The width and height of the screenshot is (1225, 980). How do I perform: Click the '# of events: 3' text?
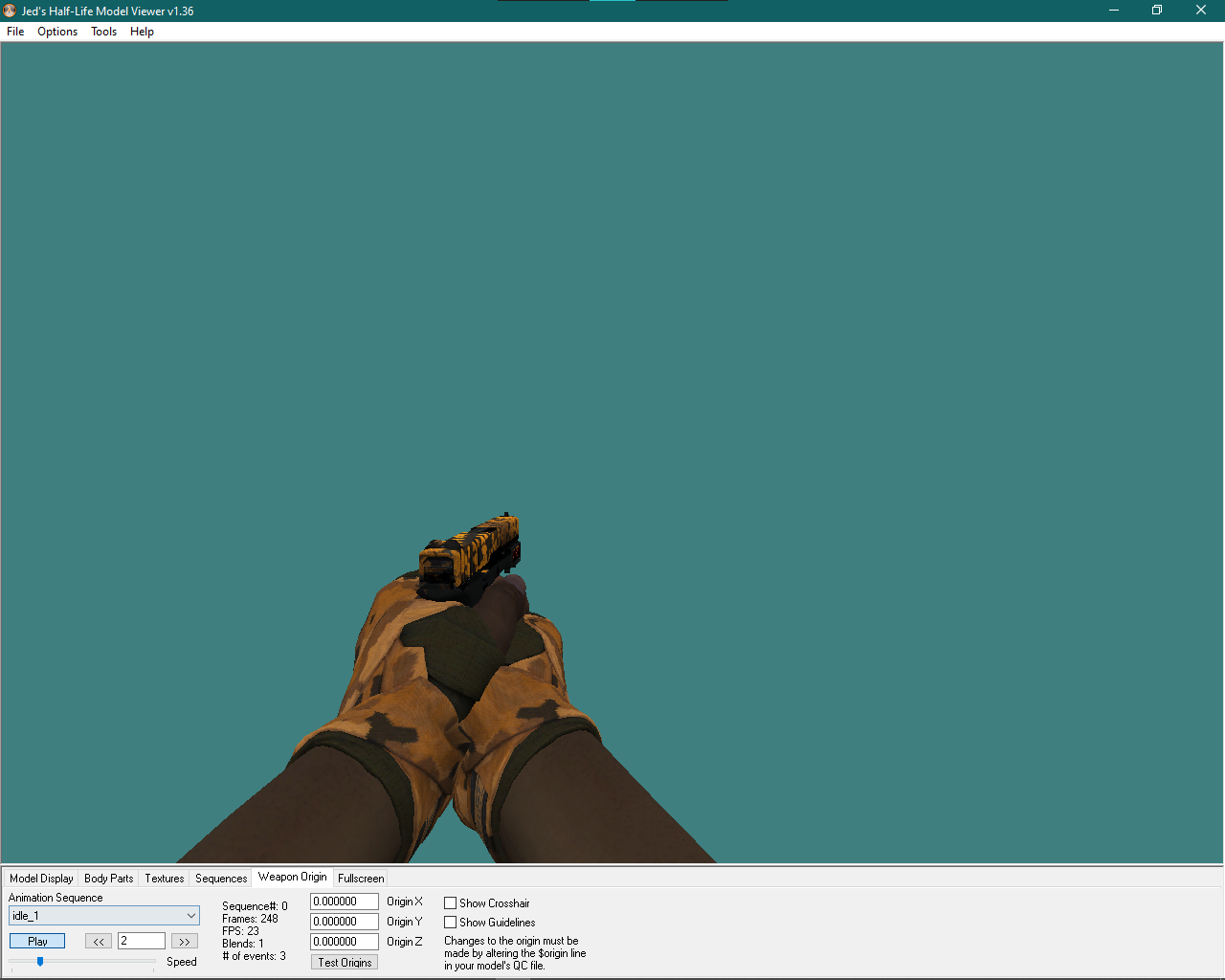[x=254, y=956]
